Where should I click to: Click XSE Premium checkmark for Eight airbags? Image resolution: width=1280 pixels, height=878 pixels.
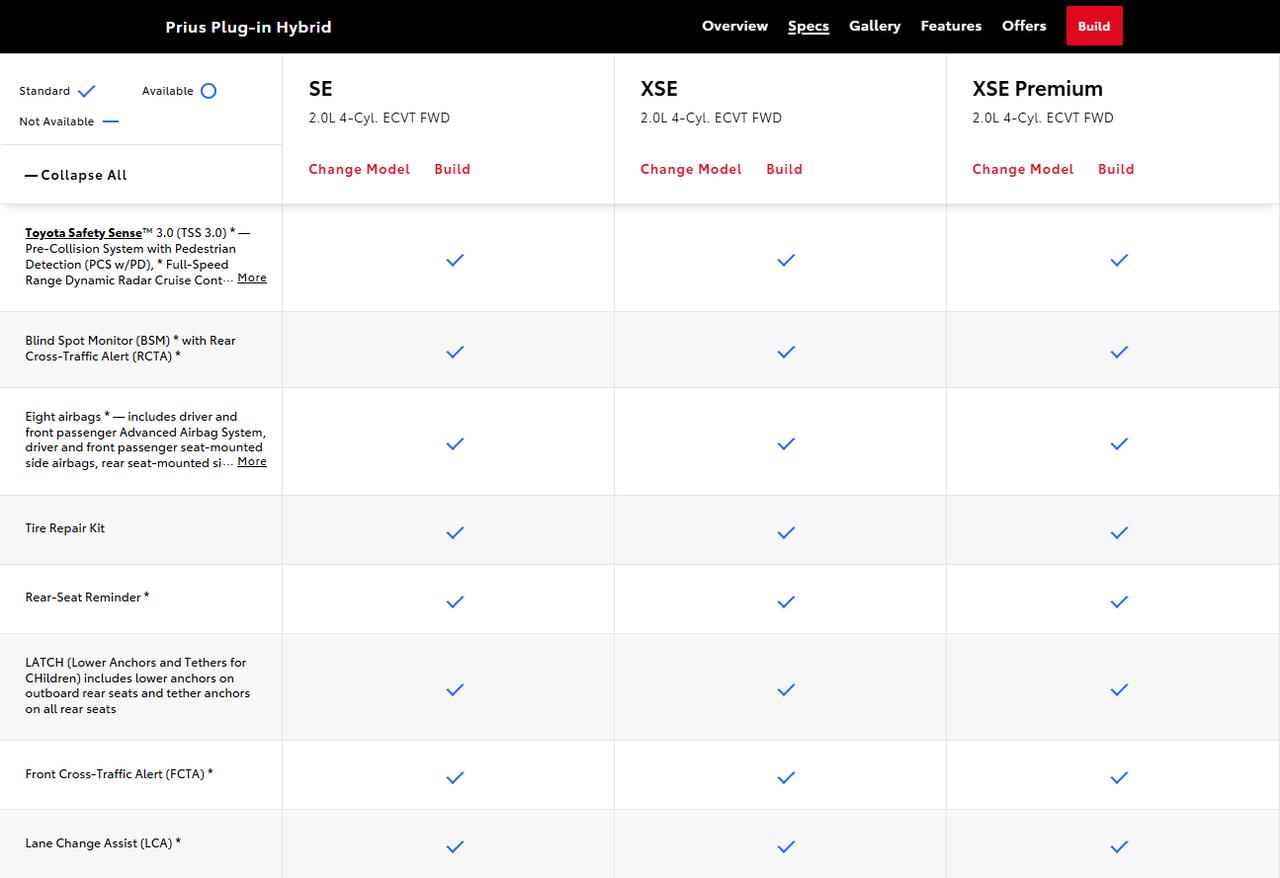[1119, 444]
